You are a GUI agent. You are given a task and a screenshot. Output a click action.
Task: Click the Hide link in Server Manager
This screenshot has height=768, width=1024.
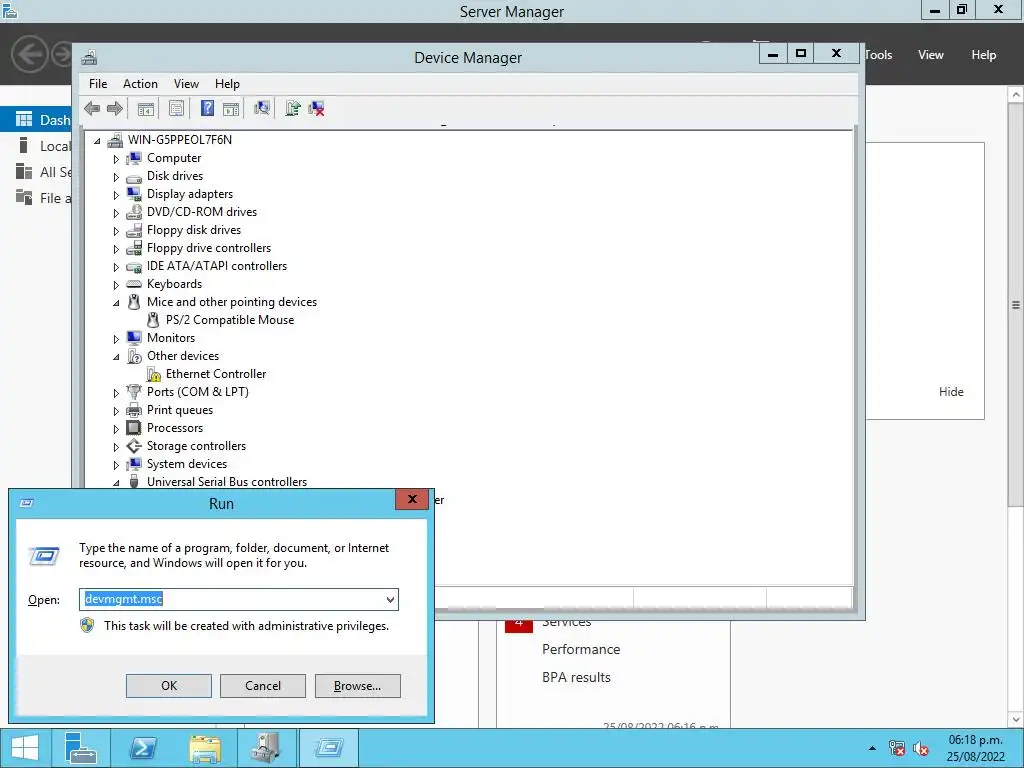(x=951, y=392)
